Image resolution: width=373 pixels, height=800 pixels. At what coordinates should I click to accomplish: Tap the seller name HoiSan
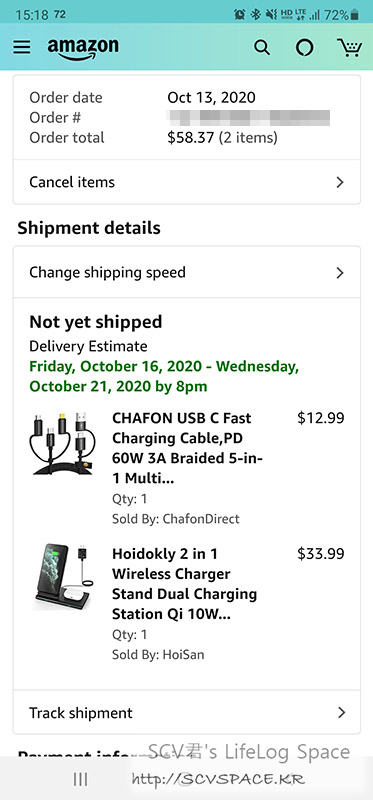tap(183, 655)
